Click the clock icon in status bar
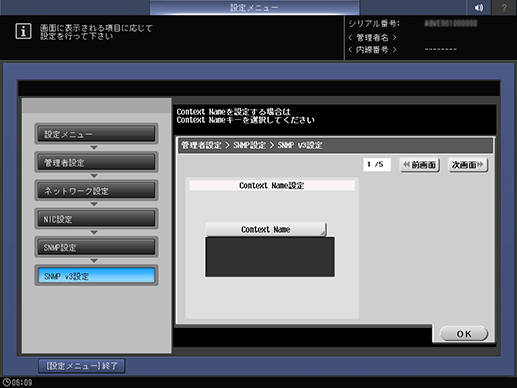Screen dimensions: 517x388 pyautogui.click(x=6, y=382)
